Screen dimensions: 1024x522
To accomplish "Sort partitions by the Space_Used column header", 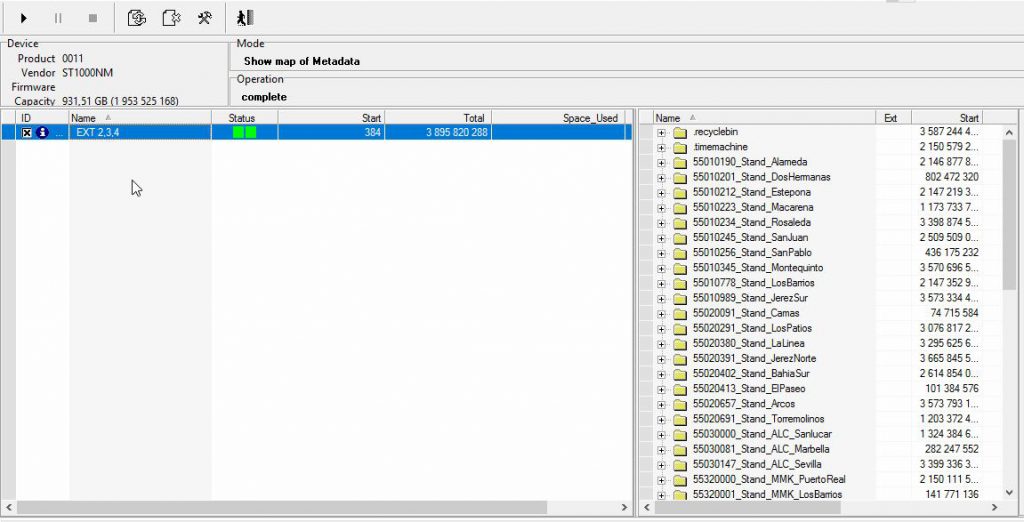I will 590,118.
